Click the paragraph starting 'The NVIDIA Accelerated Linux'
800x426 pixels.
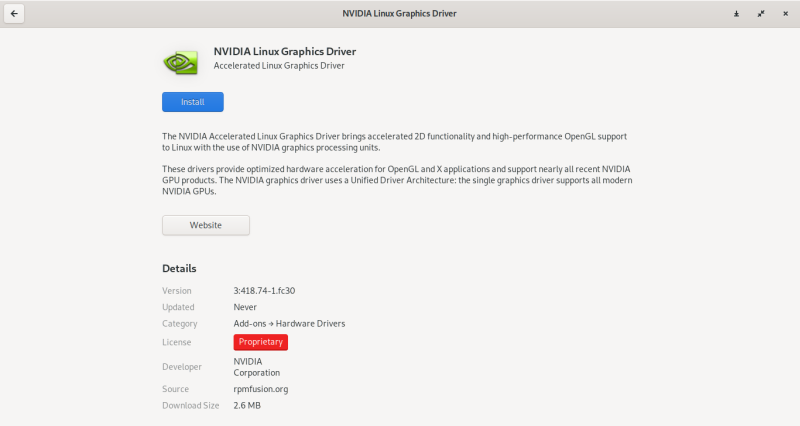point(394,142)
